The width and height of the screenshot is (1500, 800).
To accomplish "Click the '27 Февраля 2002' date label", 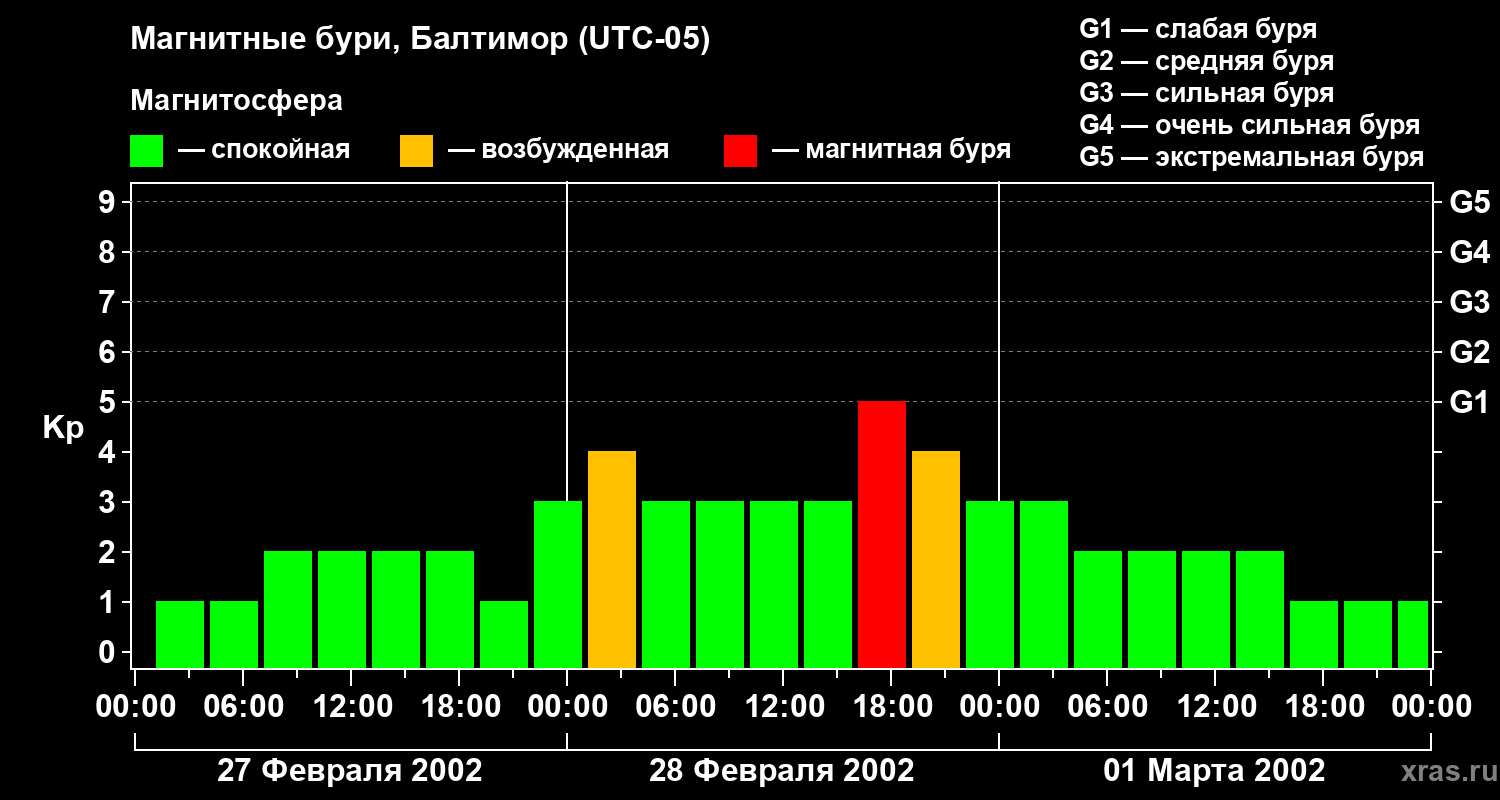I will click(350, 770).
